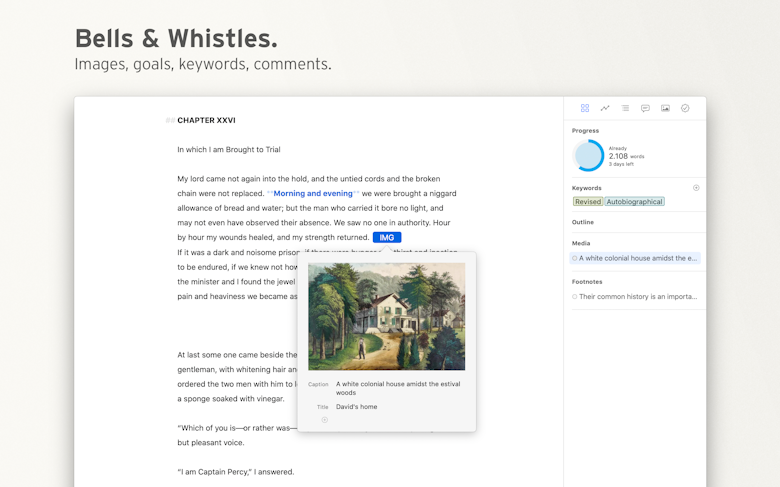Image resolution: width=780 pixels, height=487 pixels.
Task: Open the goals checkmark tab icon
Action: pos(685,108)
